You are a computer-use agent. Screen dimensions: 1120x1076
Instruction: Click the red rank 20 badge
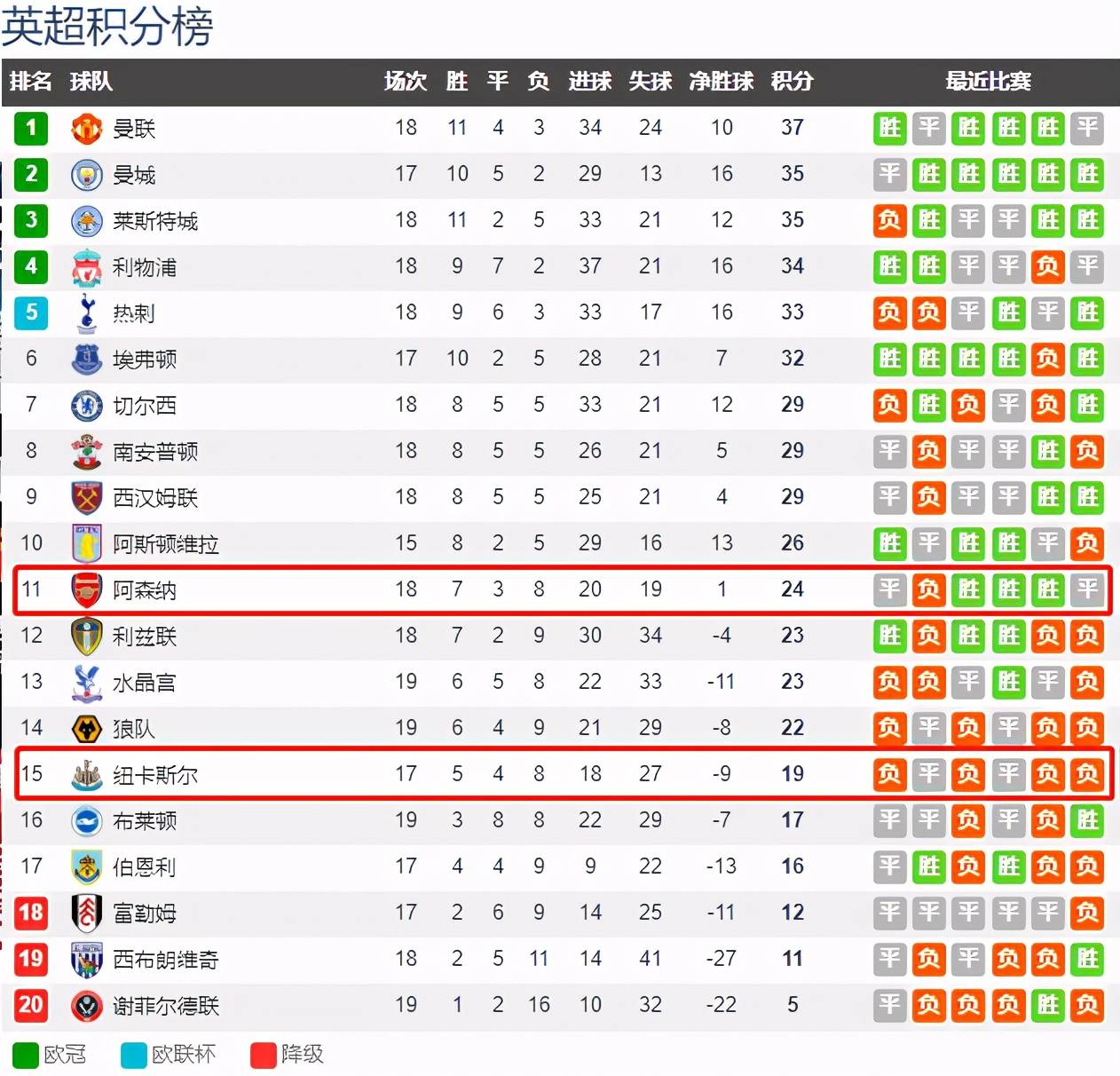click(x=31, y=1005)
